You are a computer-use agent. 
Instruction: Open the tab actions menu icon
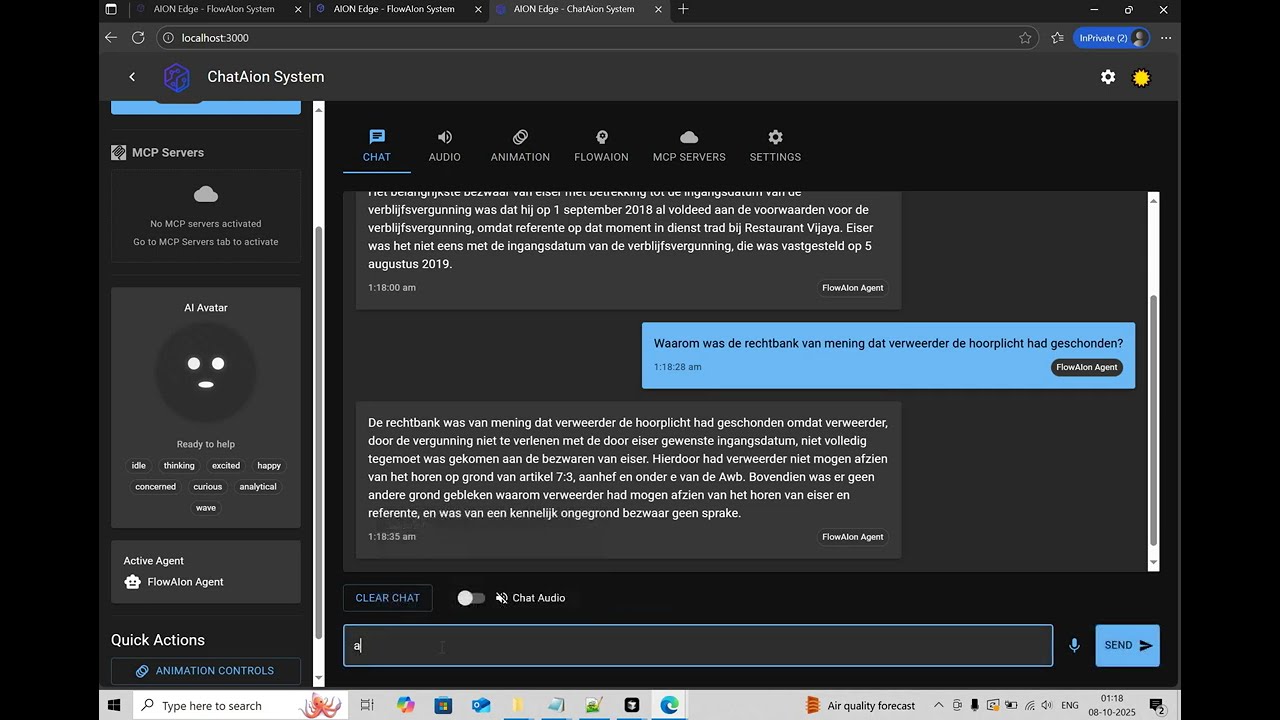click(111, 9)
